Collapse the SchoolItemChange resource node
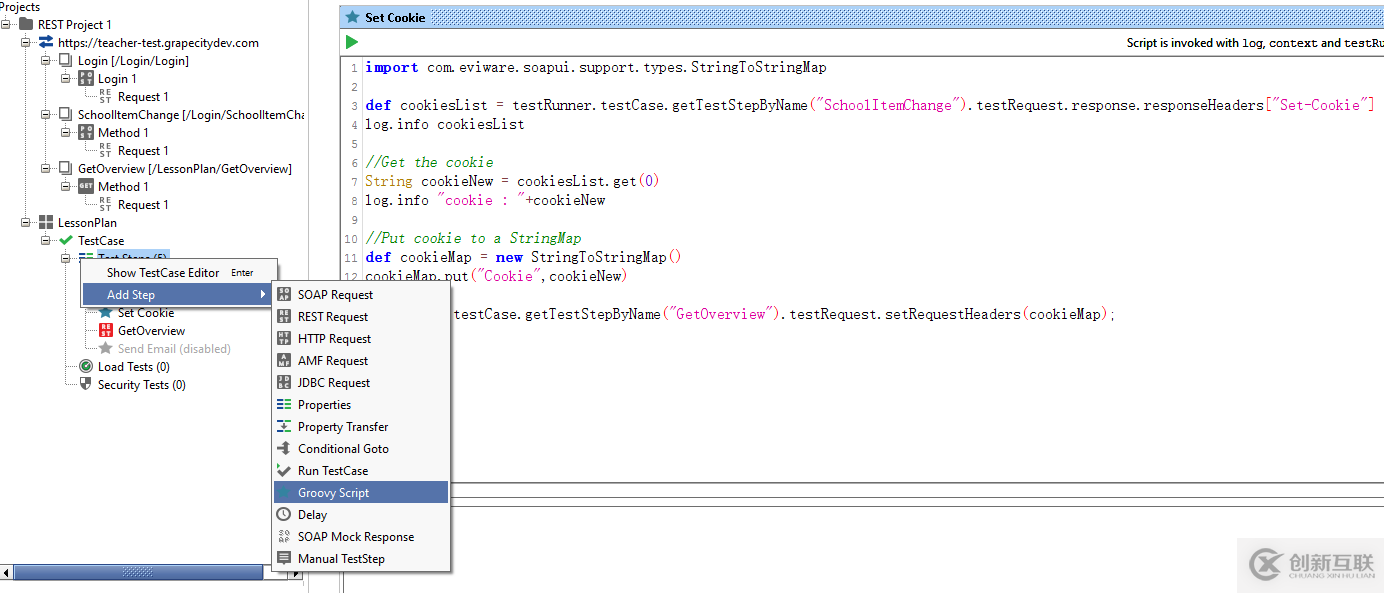 click(x=46, y=114)
